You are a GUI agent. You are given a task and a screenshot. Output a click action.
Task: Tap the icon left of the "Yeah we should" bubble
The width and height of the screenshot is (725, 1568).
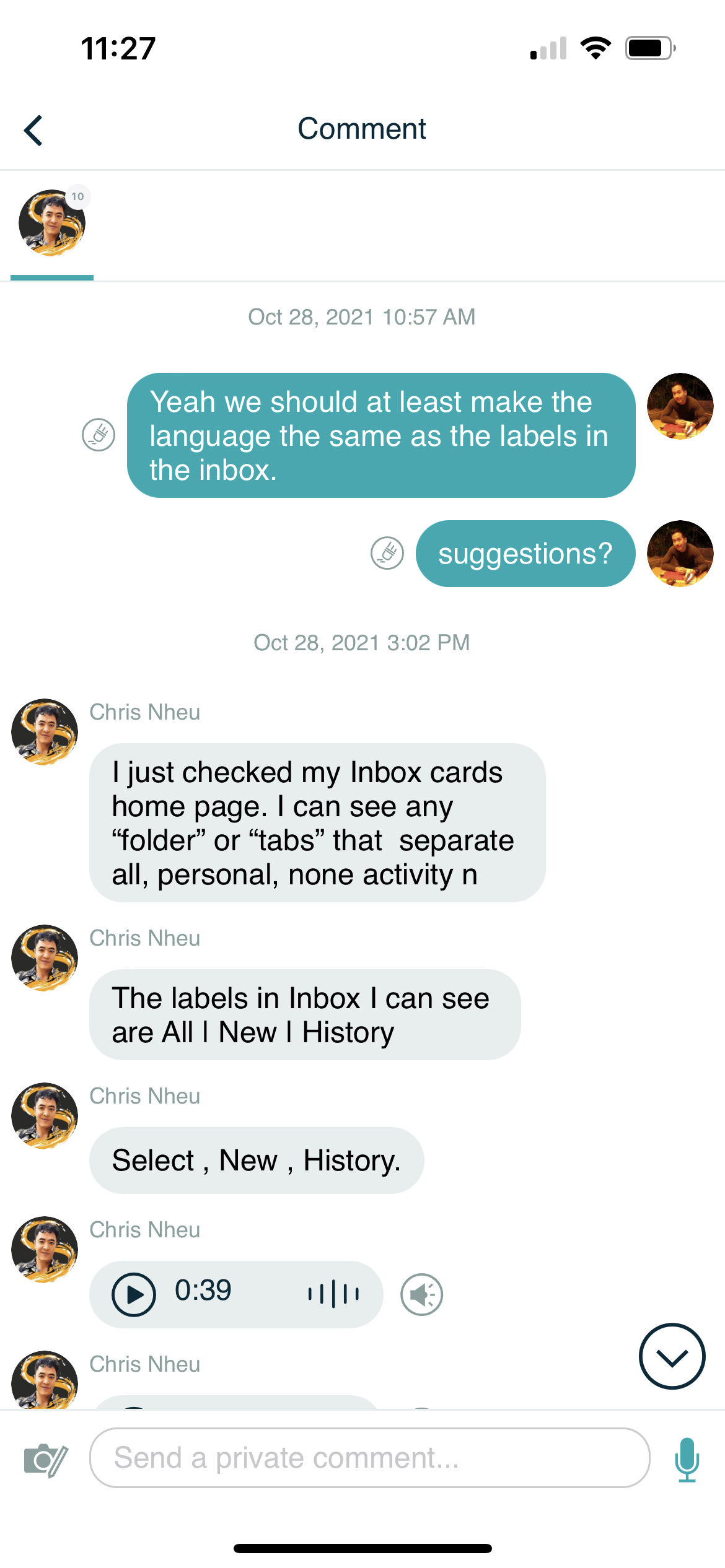pos(99,435)
